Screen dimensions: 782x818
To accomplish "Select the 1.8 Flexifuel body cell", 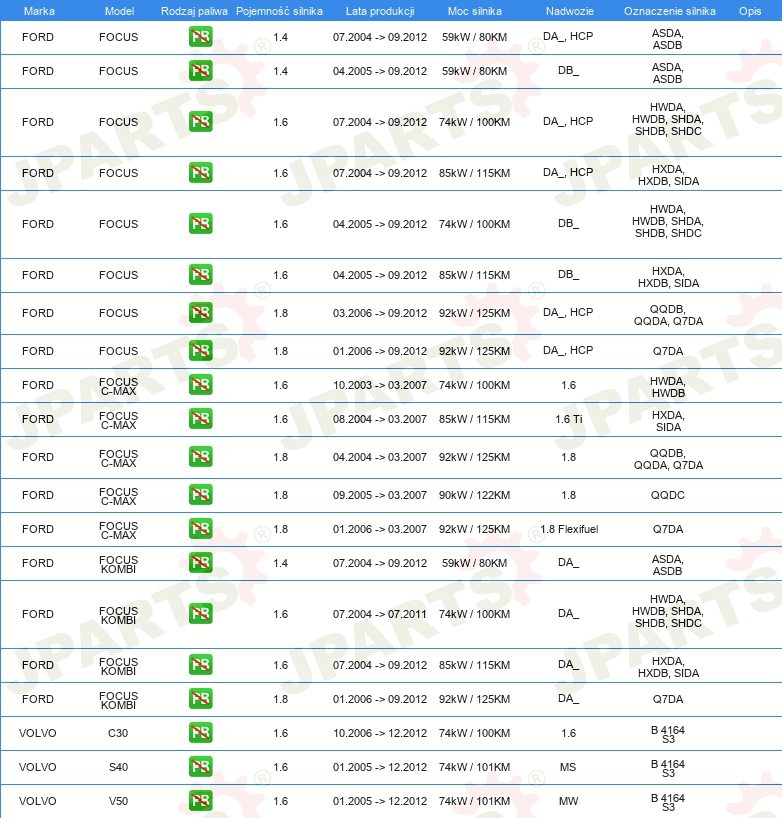I will [569, 529].
